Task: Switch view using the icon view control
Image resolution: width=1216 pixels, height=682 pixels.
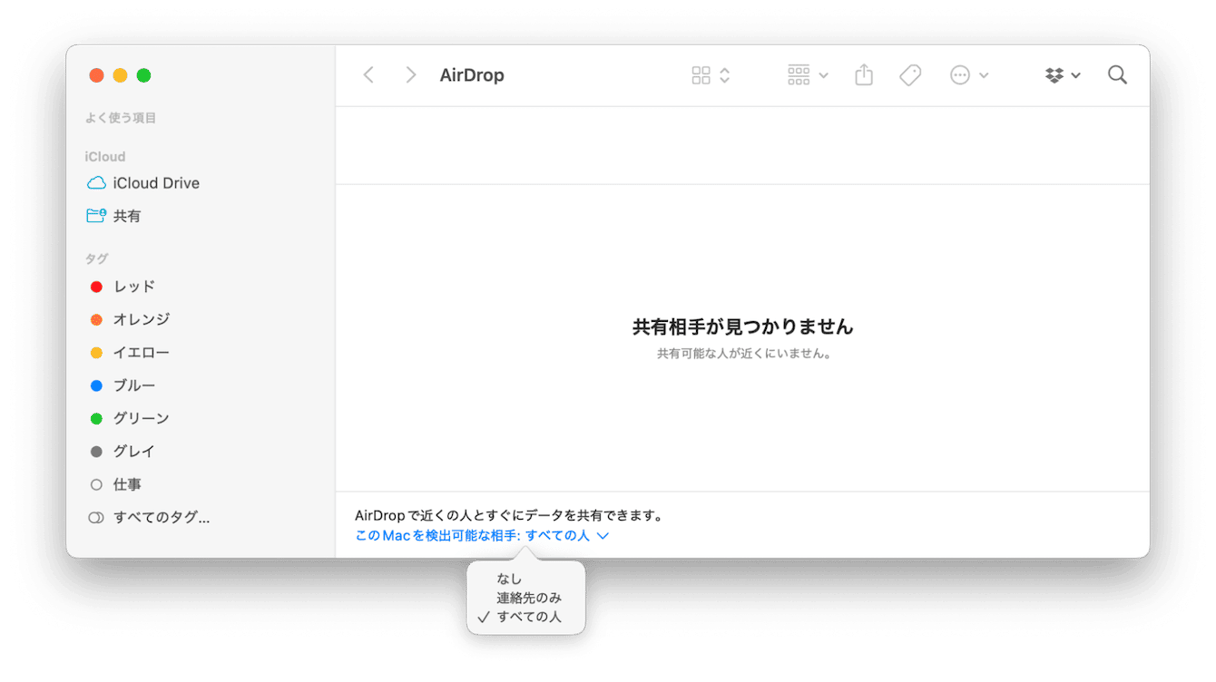Action: click(x=701, y=74)
